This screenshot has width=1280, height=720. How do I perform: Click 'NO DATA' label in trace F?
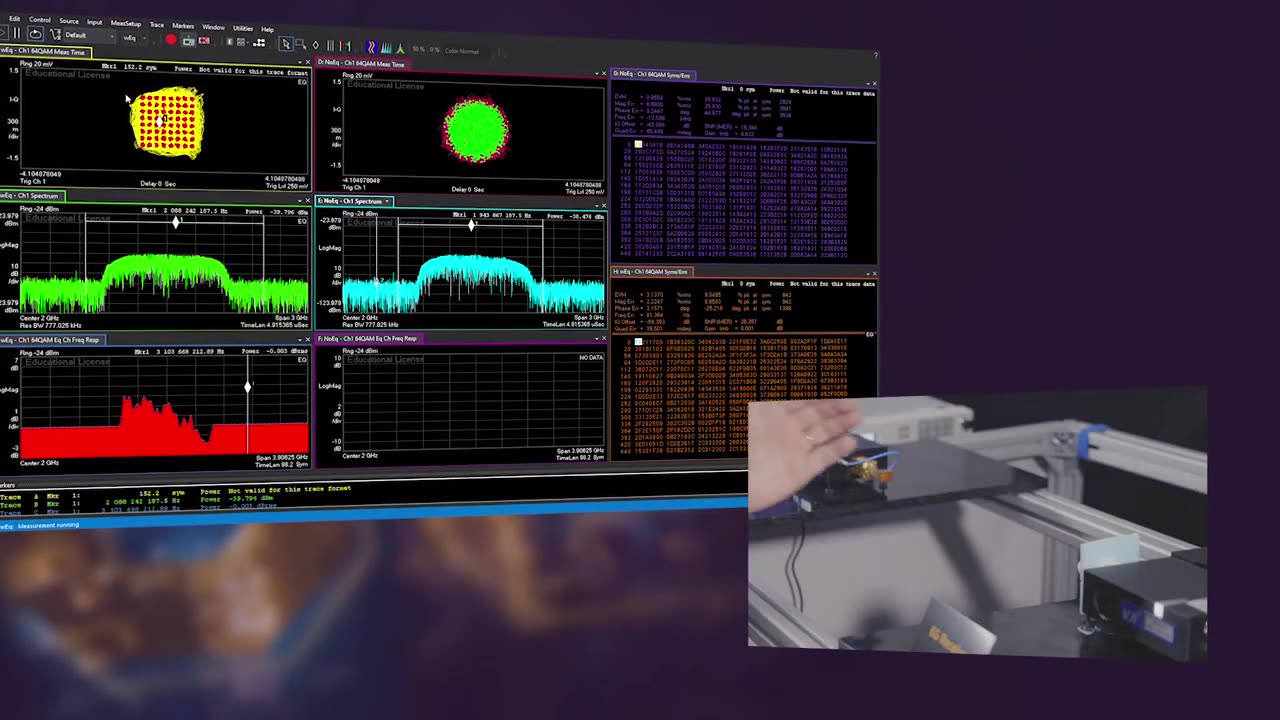coord(591,357)
